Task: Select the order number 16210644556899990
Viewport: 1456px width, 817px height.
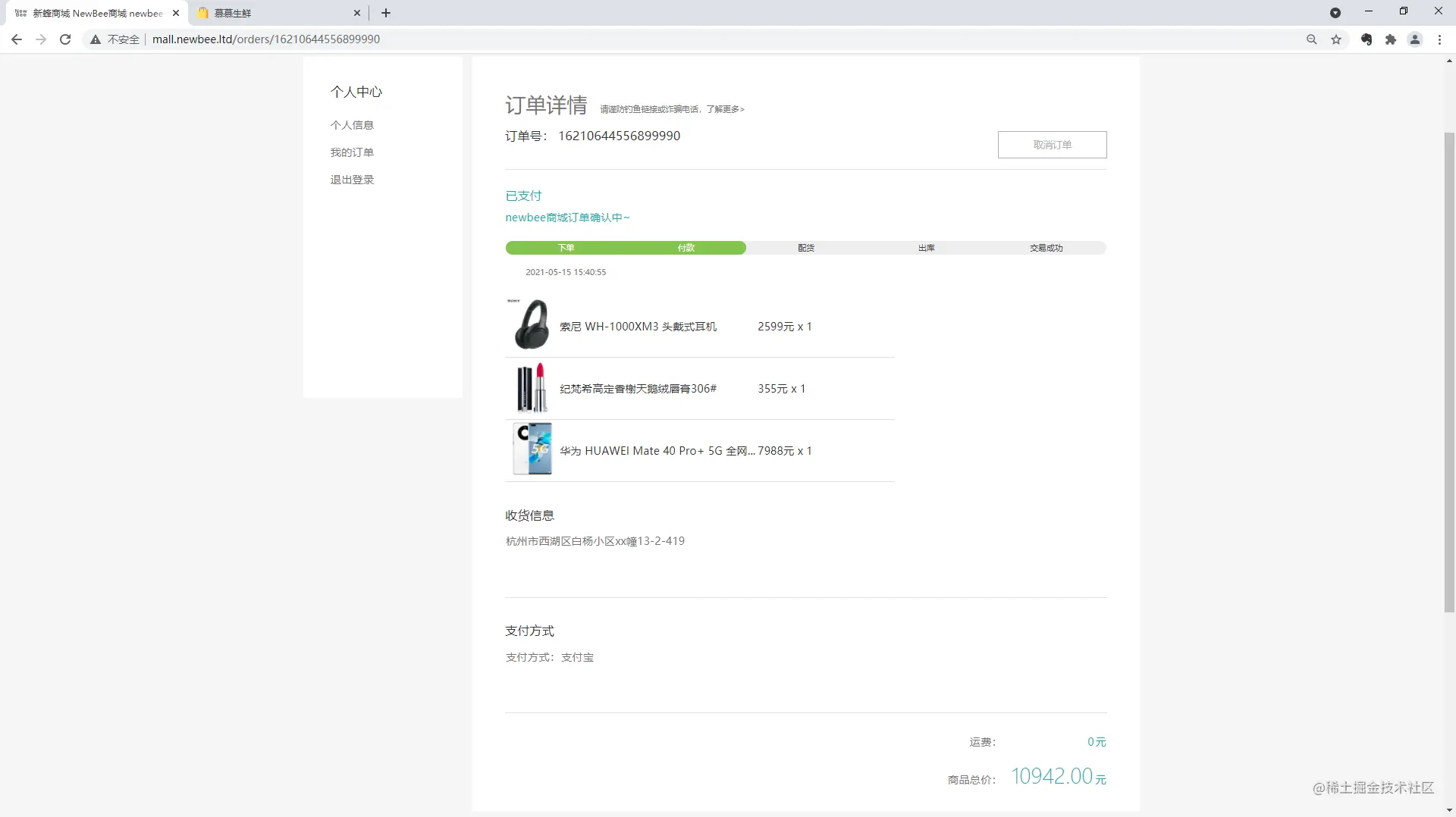Action: coord(620,136)
